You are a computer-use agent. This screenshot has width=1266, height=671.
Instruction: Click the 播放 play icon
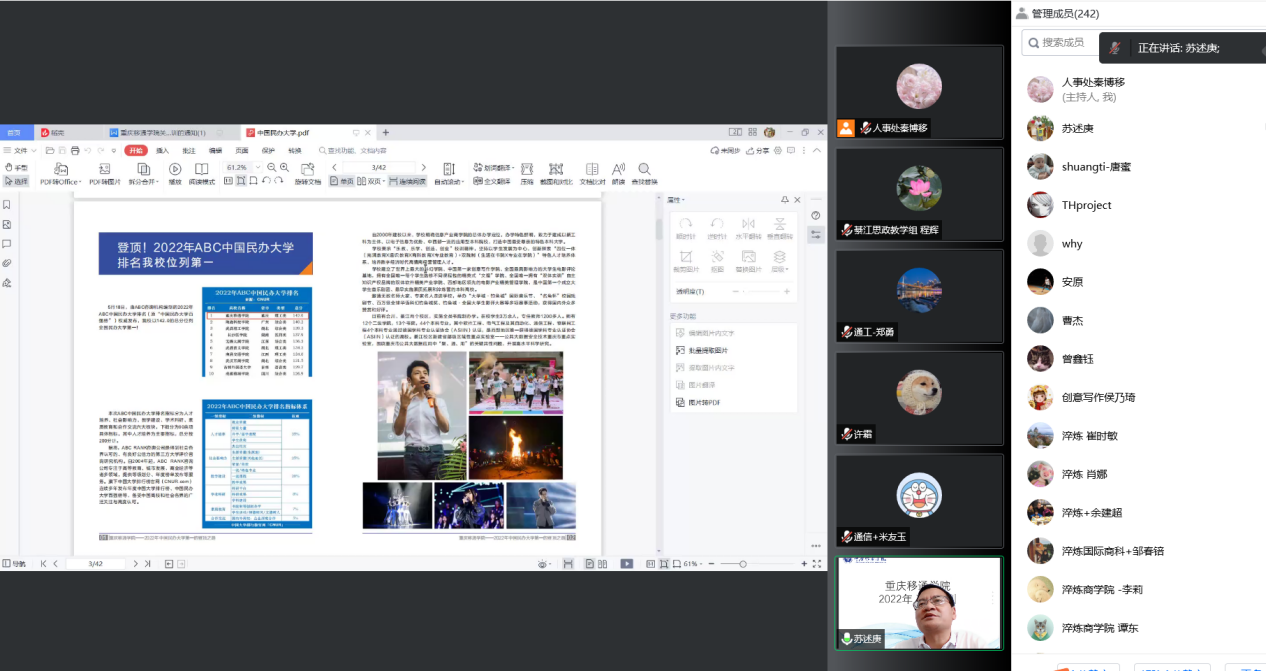coord(175,174)
